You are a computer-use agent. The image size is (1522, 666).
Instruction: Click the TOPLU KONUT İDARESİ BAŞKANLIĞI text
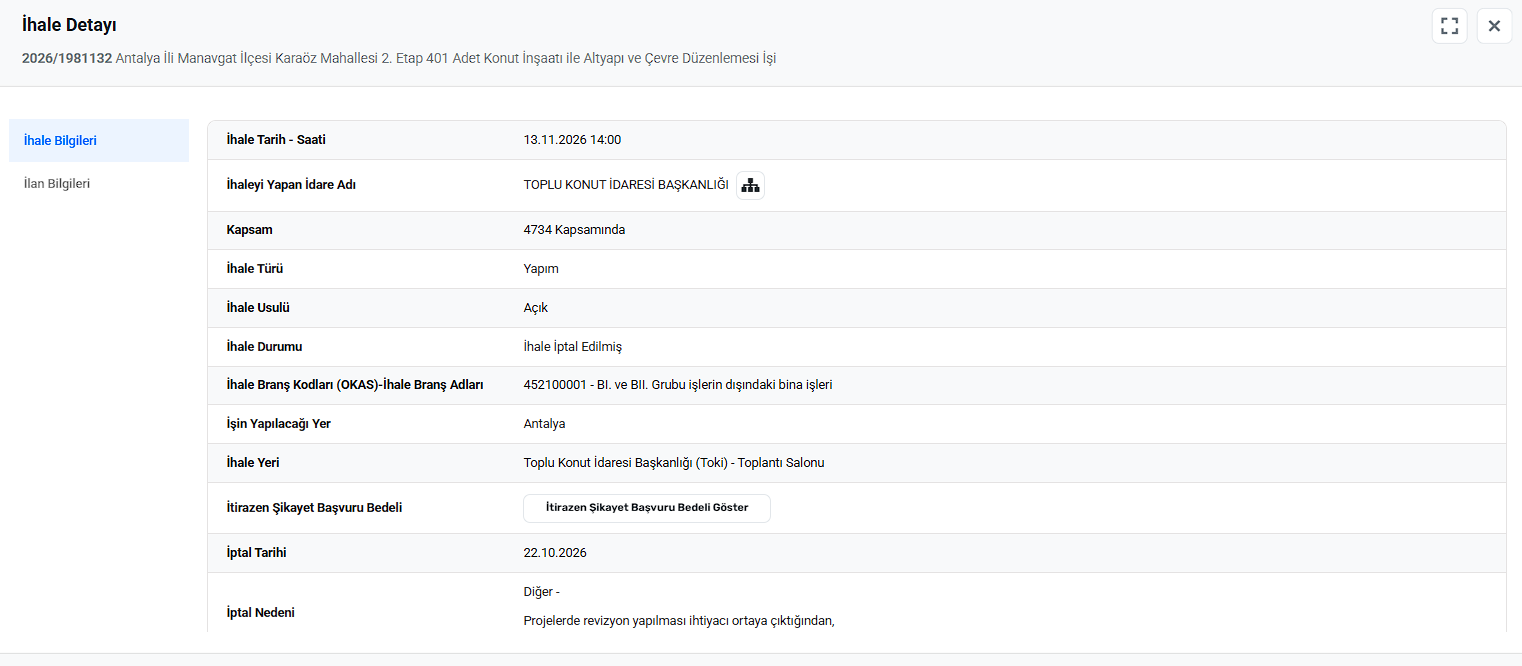626,185
